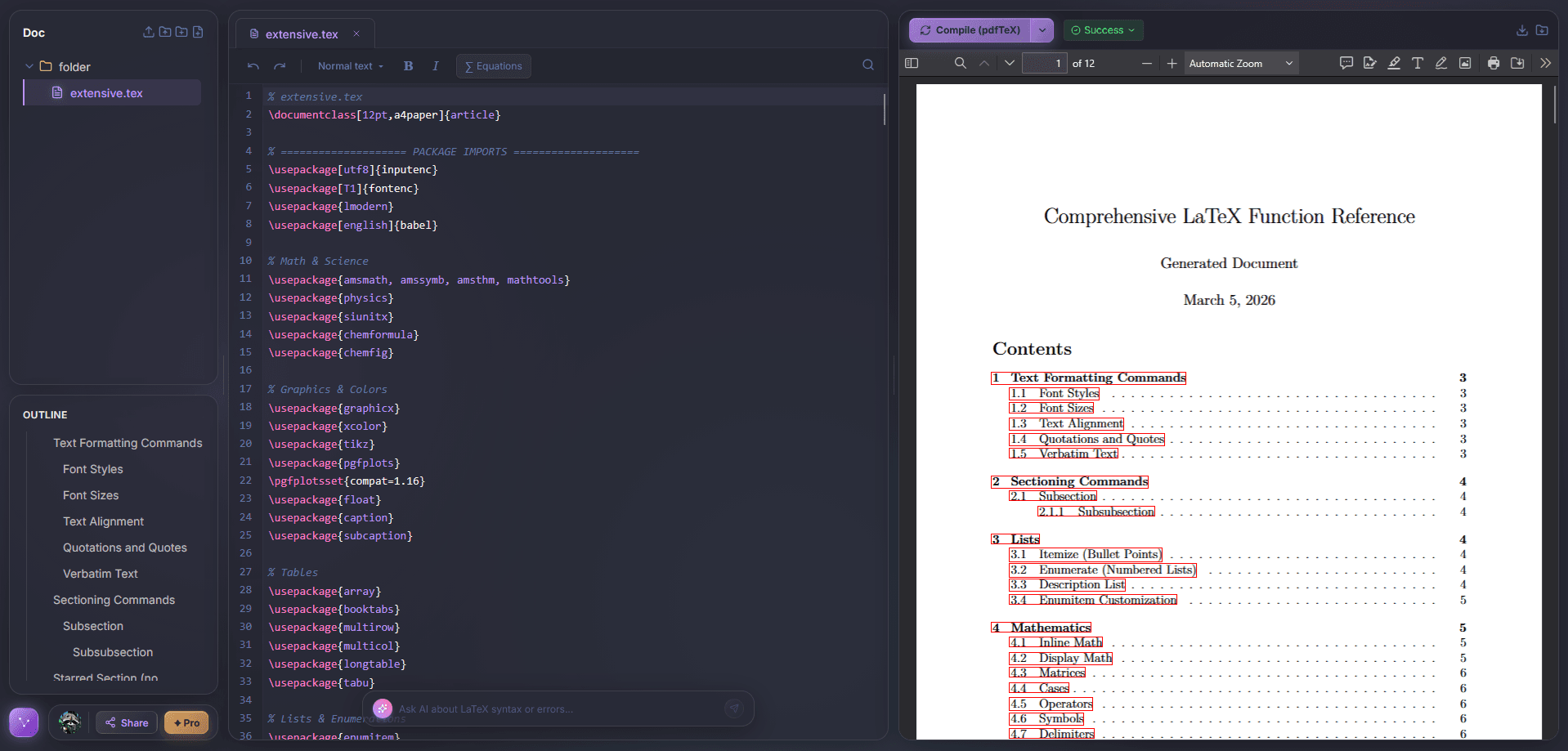1568x751 pixels.
Task: Undo the last edit in extensive.tex
Action: tap(253, 66)
